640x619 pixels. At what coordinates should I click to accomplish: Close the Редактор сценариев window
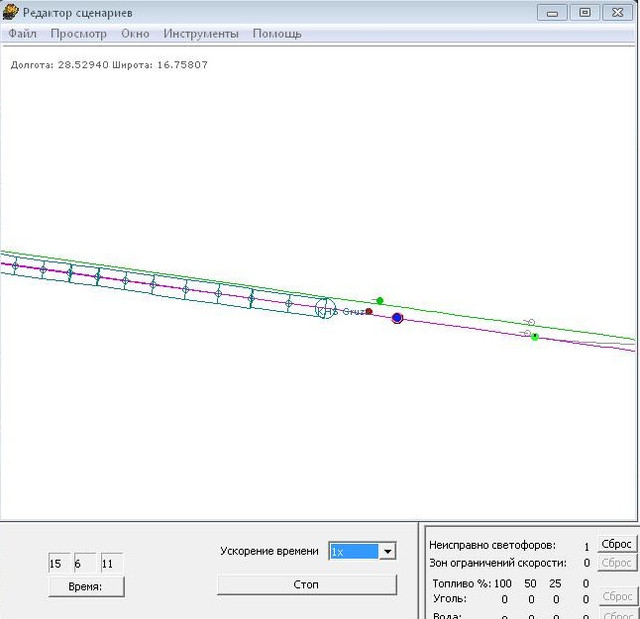pyautogui.click(x=617, y=13)
